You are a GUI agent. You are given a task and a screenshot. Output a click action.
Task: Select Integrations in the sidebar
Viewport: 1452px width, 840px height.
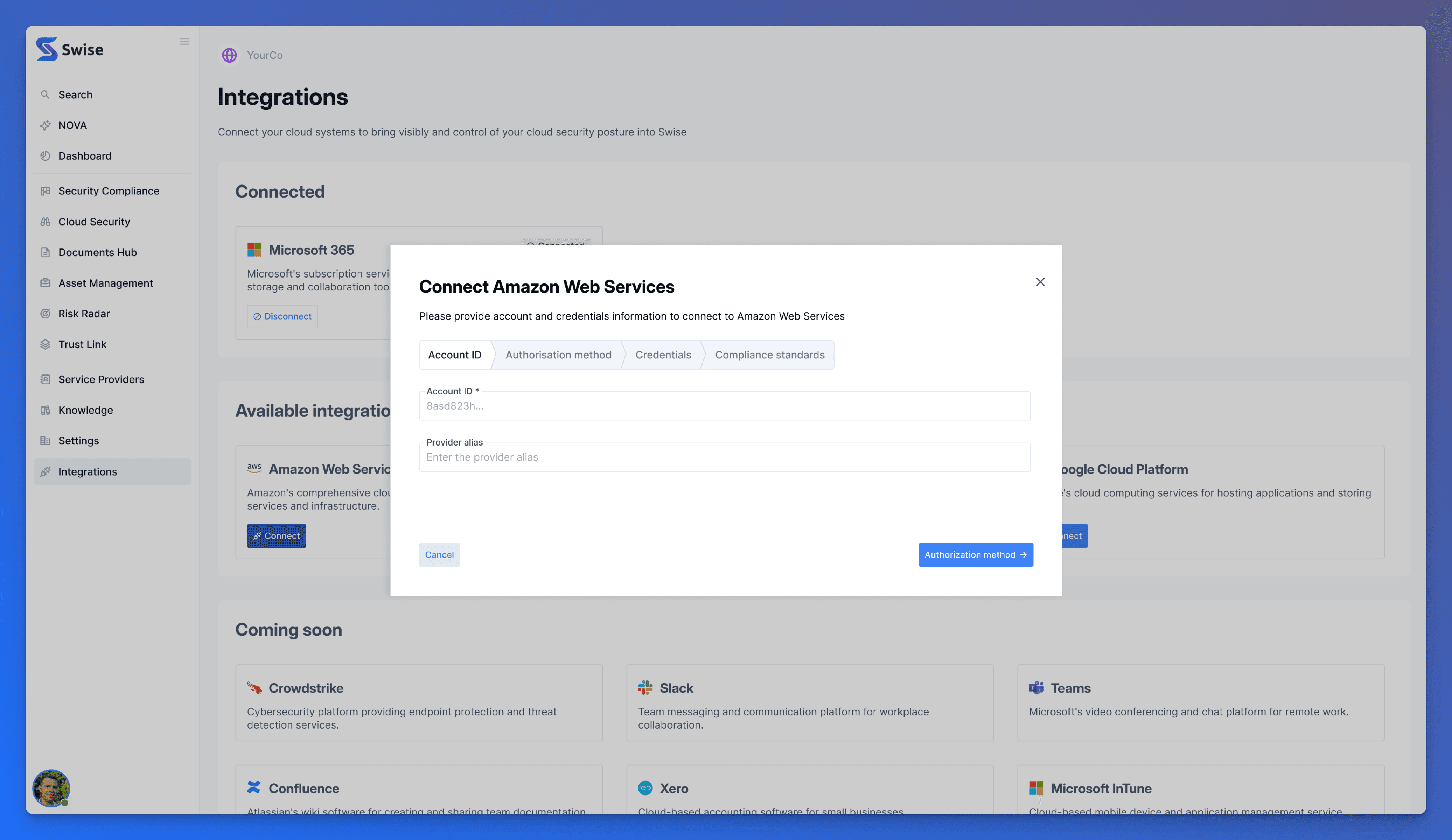tap(112, 471)
